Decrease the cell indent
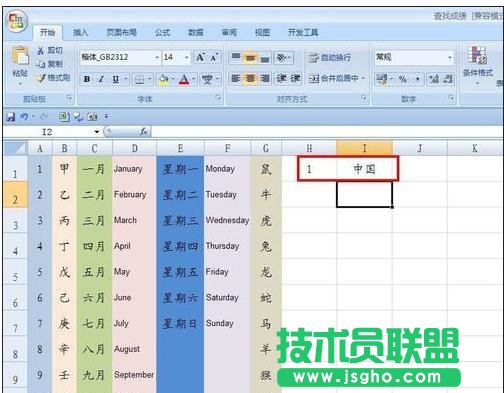 click(x=281, y=78)
